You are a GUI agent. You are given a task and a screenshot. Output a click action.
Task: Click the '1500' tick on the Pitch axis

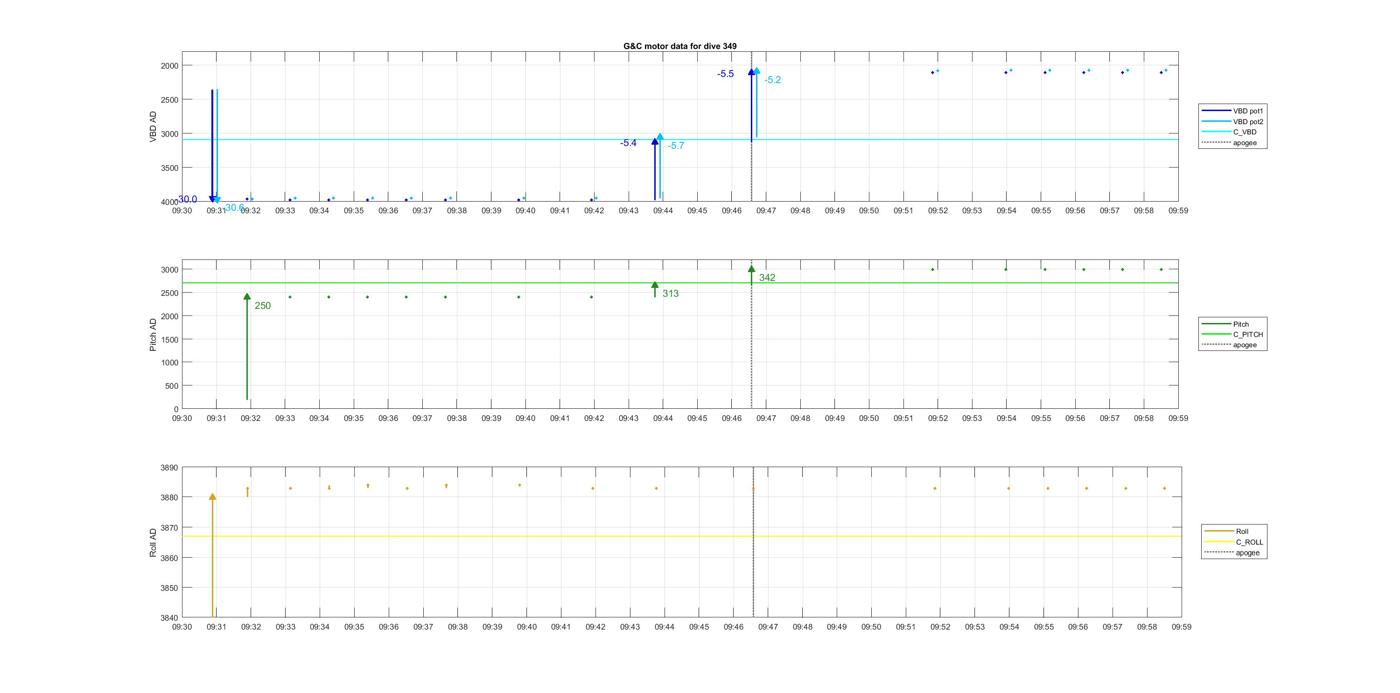169,340
